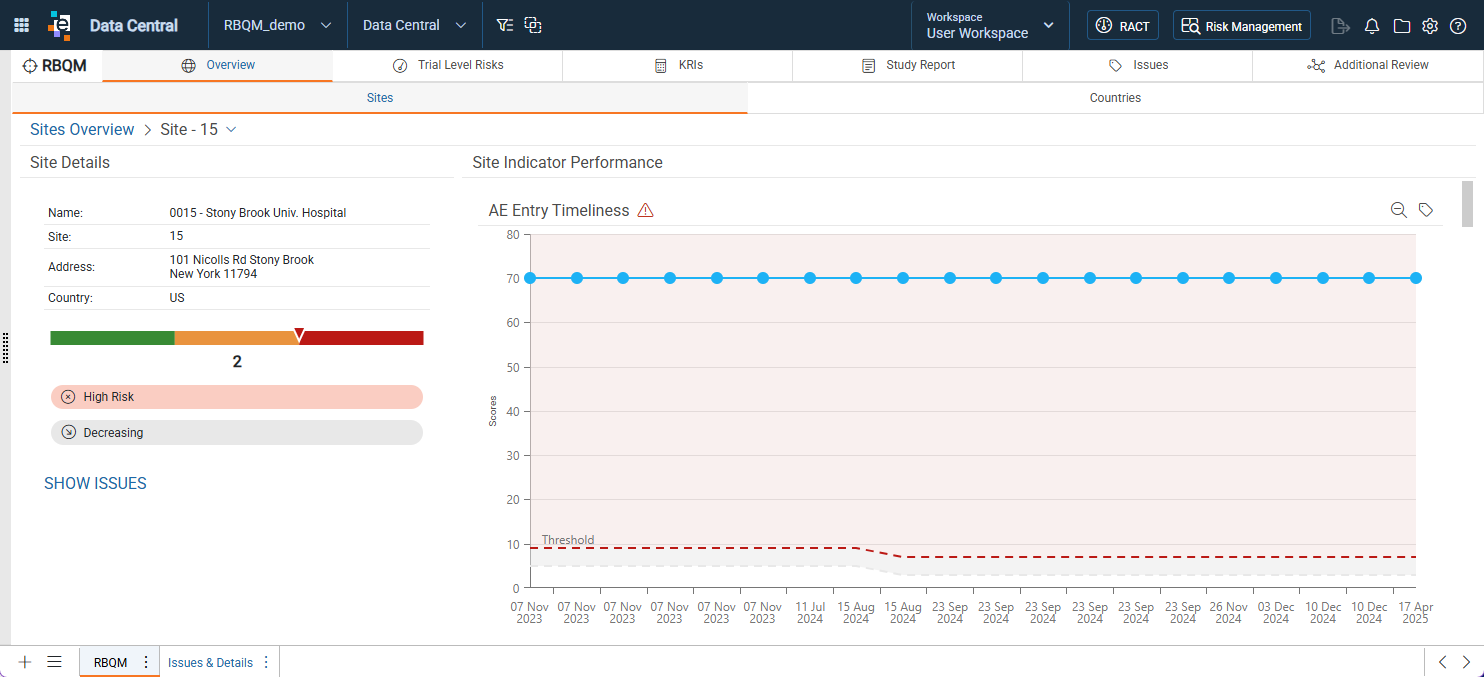Screen dimensions: 1484x677
Task: Click the Data Central logo icon
Action: pyautogui.click(x=60, y=25)
